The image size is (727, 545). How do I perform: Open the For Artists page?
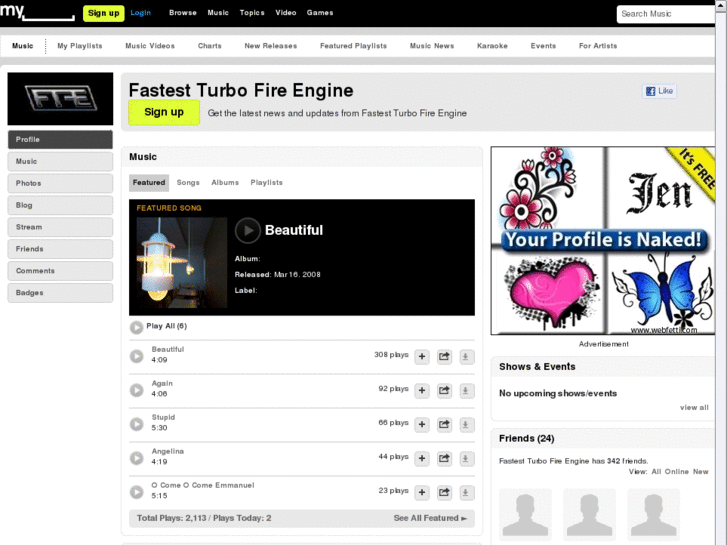598,46
